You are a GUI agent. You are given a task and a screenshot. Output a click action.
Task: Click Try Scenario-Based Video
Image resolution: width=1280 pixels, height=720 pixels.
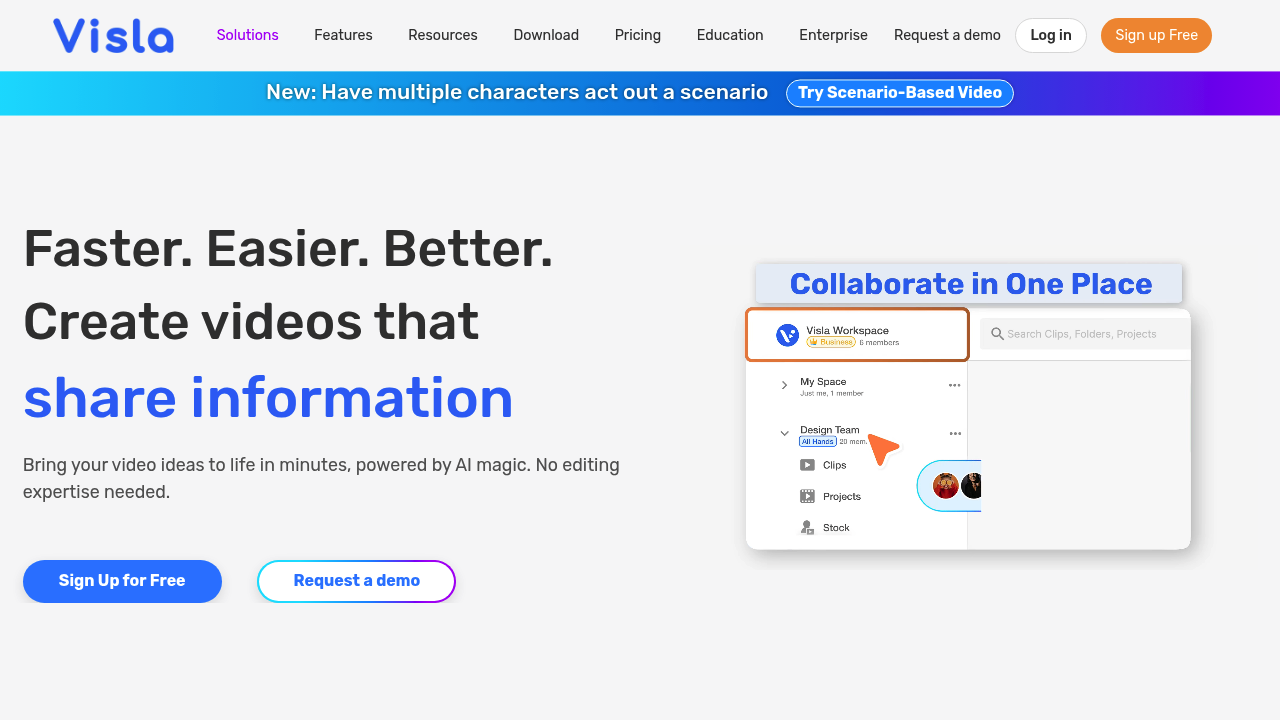tap(900, 93)
